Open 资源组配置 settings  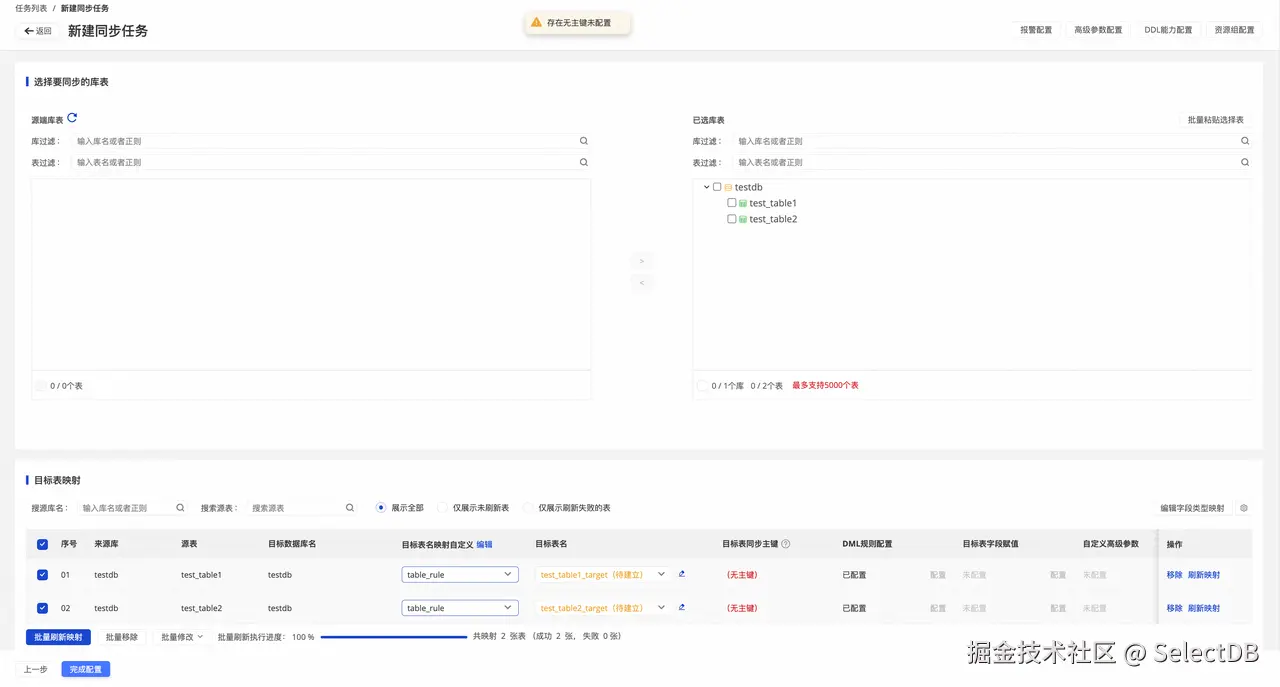tap(1234, 30)
